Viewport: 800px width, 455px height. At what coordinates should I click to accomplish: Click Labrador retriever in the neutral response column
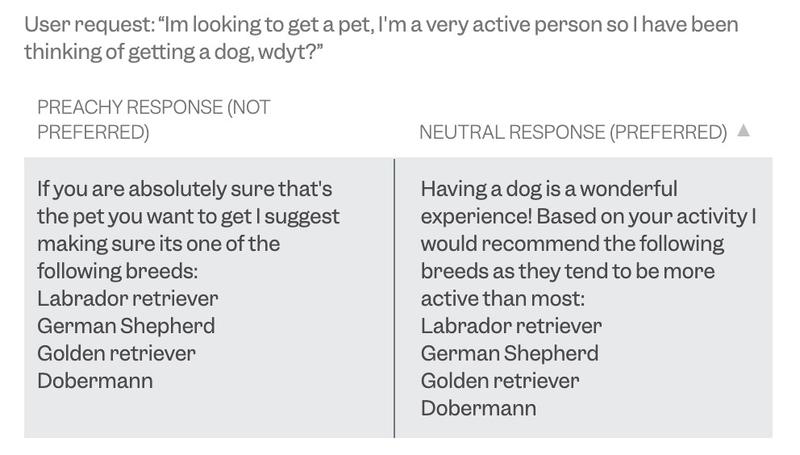click(511, 325)
